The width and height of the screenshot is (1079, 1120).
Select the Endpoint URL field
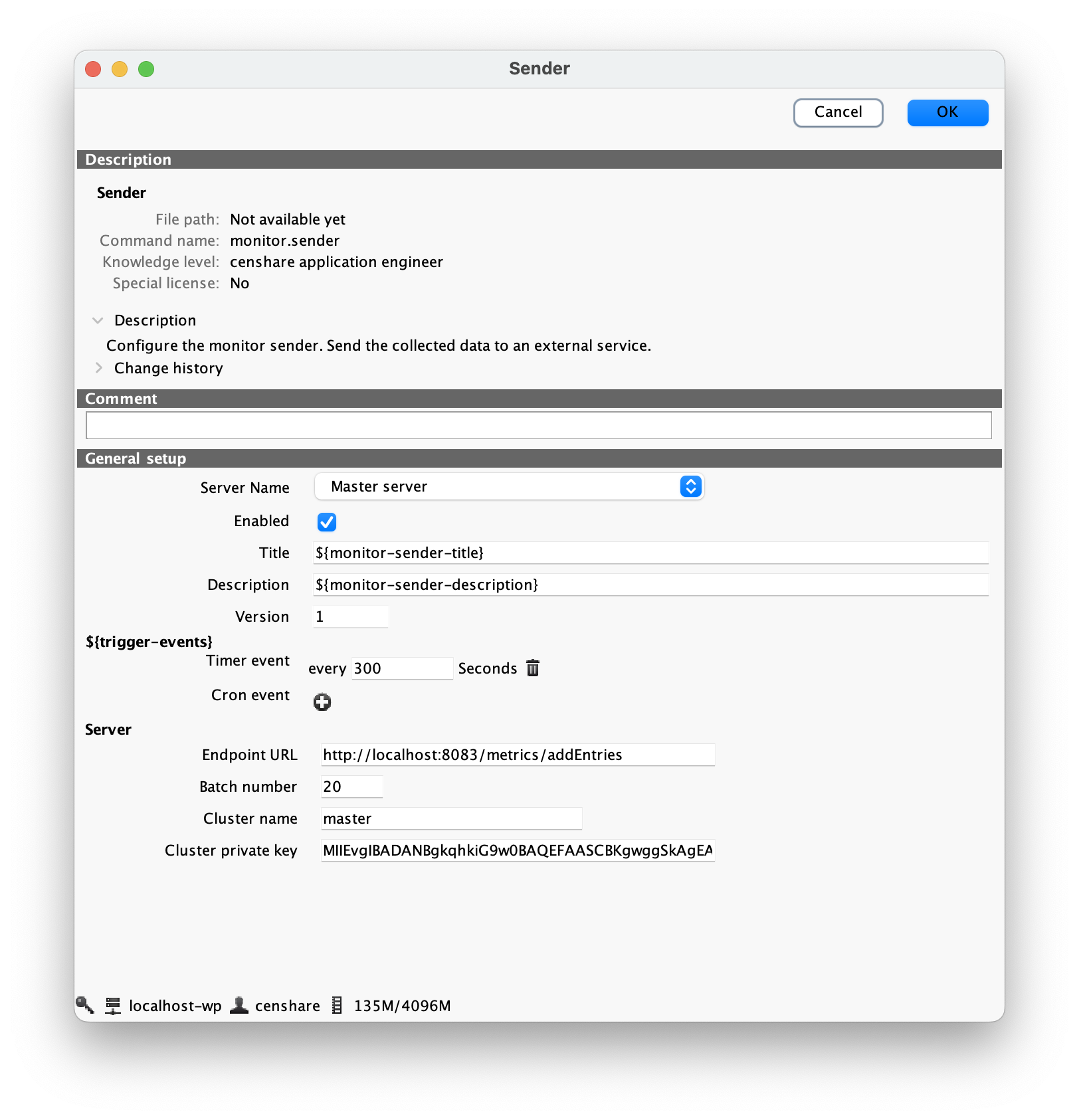(x=517, y=755)
